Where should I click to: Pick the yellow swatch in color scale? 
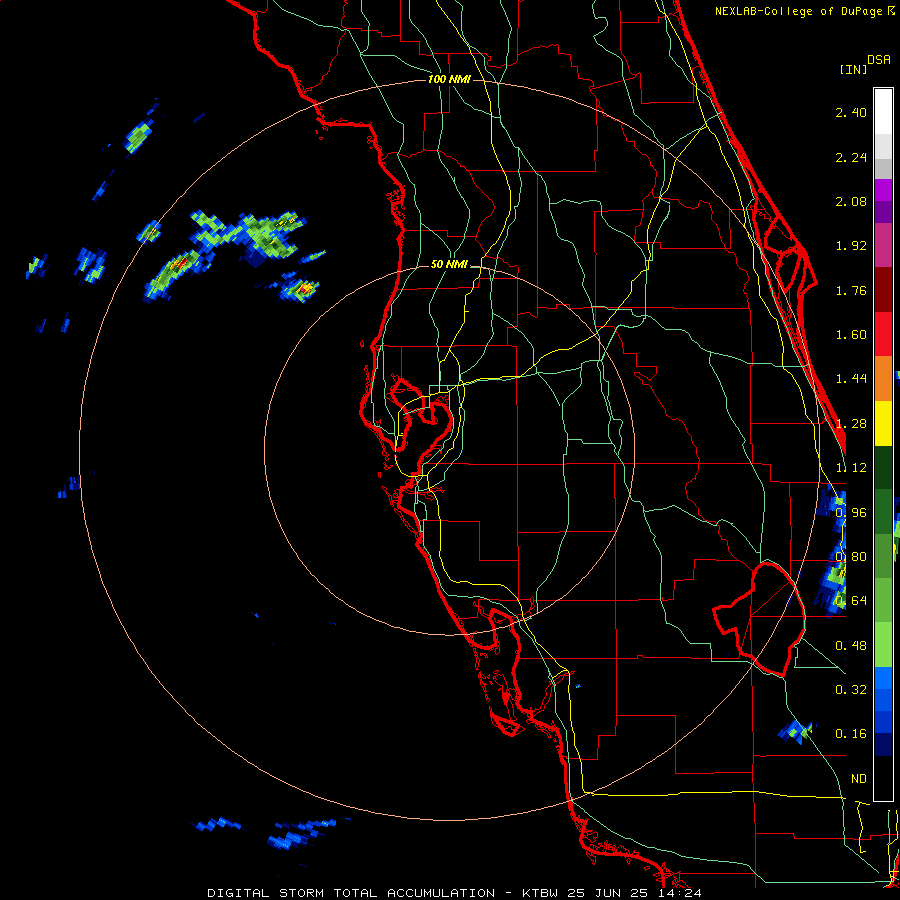pyautogui.click(x=883, y=423)
